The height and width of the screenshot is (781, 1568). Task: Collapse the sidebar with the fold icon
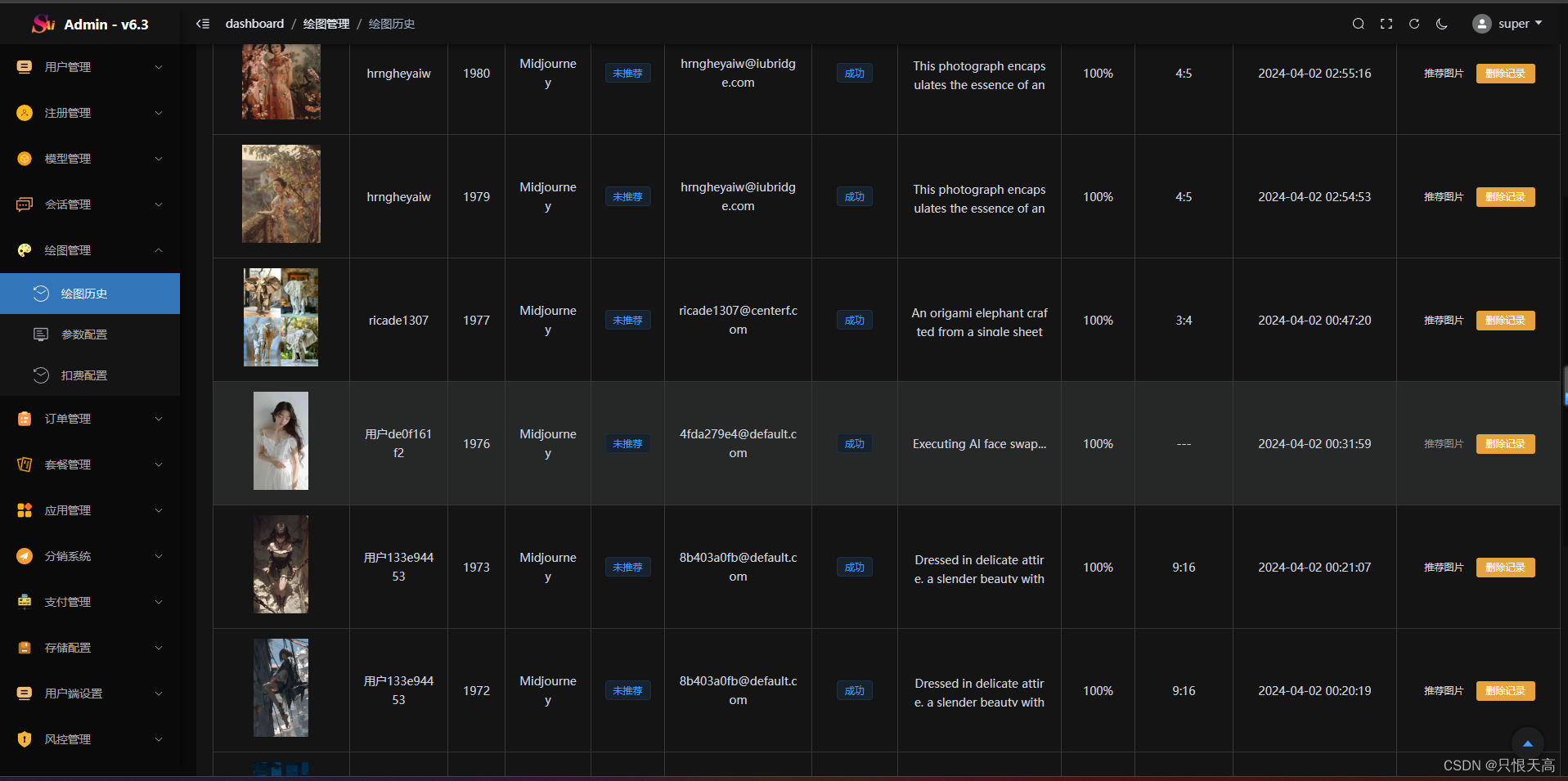[203, 24]
